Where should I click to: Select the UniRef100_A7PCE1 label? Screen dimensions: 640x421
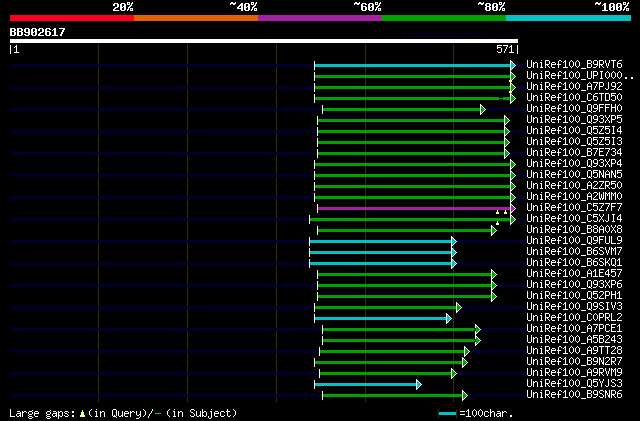(x=574, y=329)
